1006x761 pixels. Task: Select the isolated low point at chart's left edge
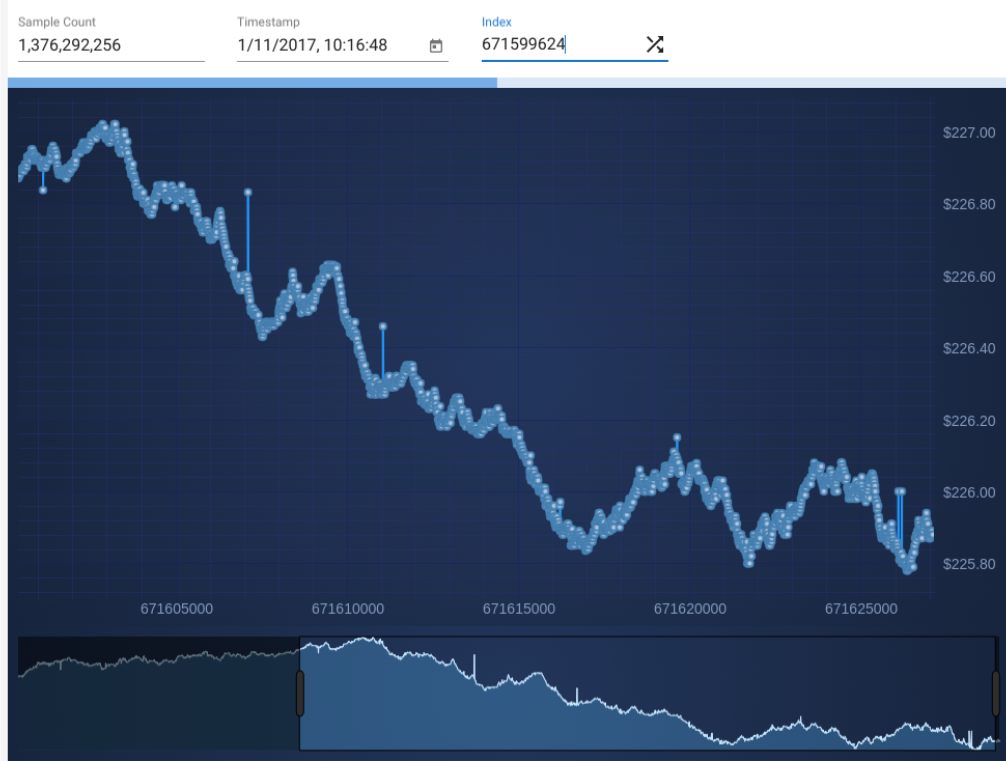[x=43, y=189]
